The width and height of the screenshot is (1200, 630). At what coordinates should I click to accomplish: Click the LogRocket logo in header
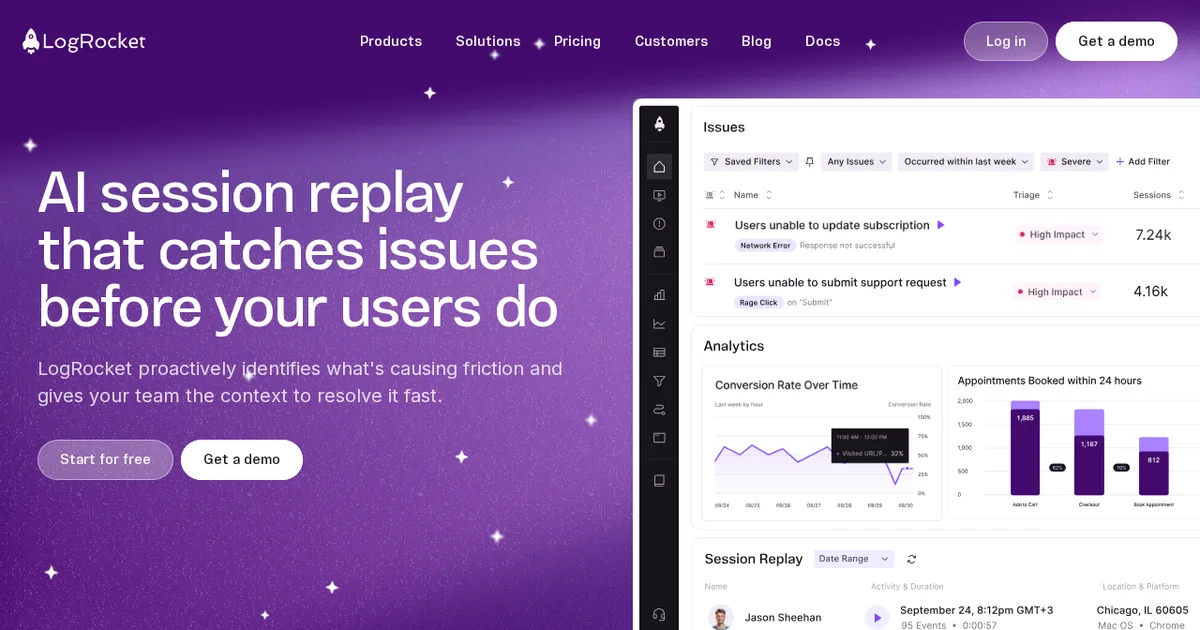tap(84, 41)
